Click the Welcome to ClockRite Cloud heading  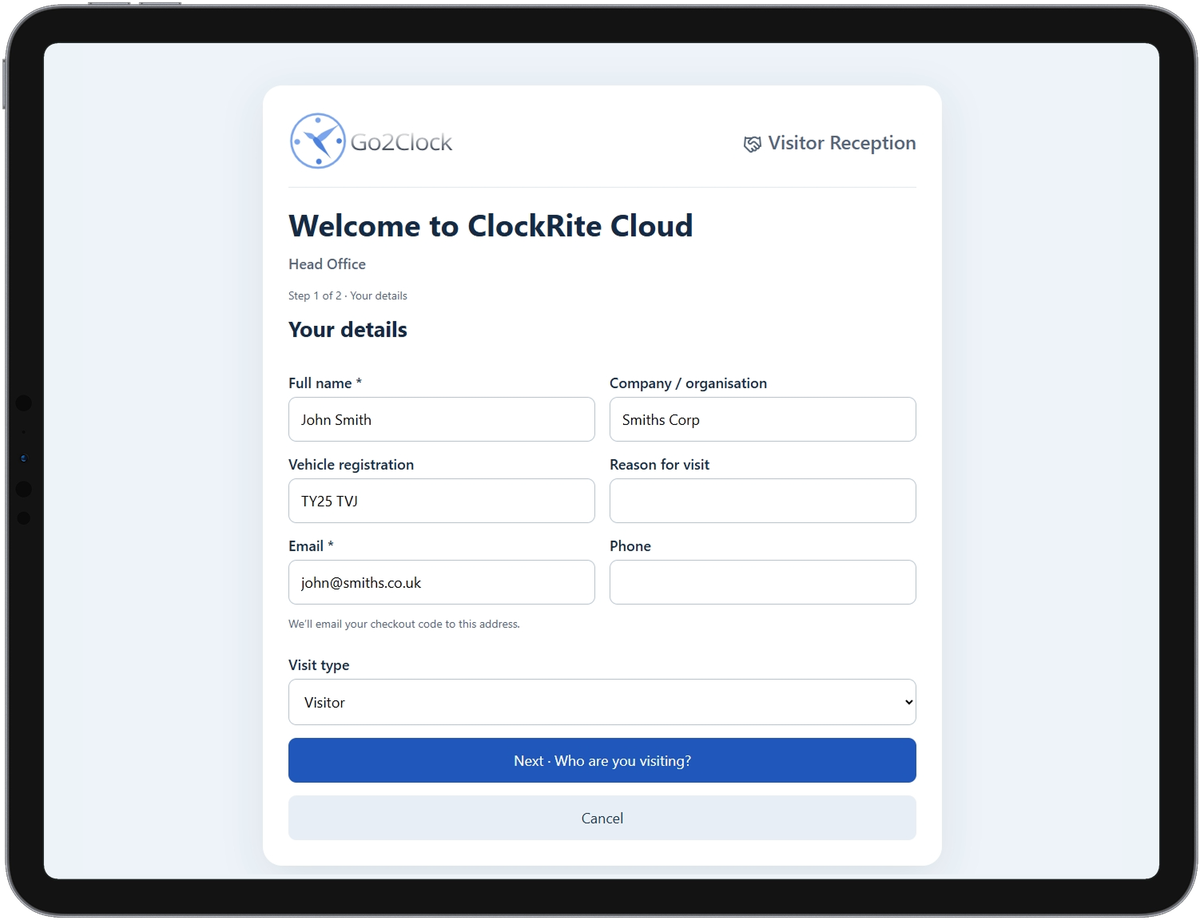(491, 226)
